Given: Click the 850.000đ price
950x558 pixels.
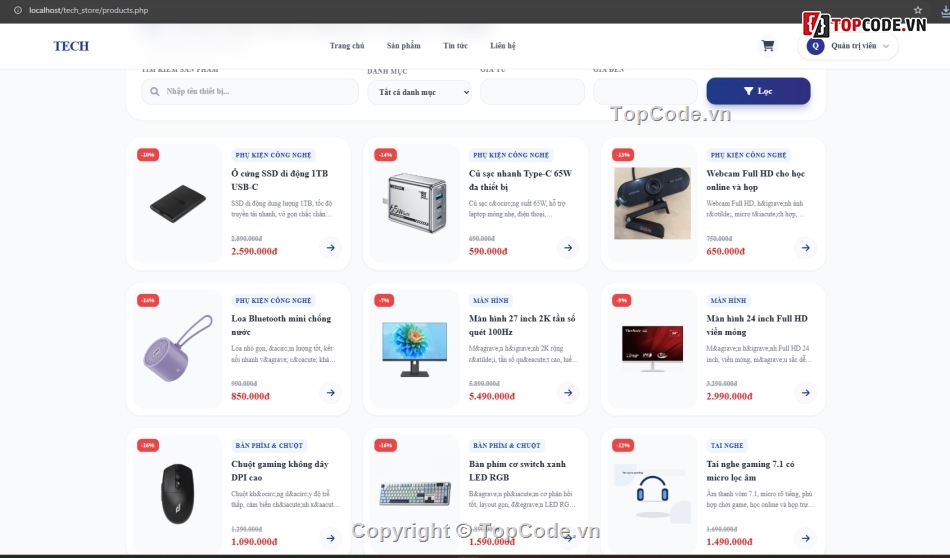Looking at the screenshot, I should point(250,396).
